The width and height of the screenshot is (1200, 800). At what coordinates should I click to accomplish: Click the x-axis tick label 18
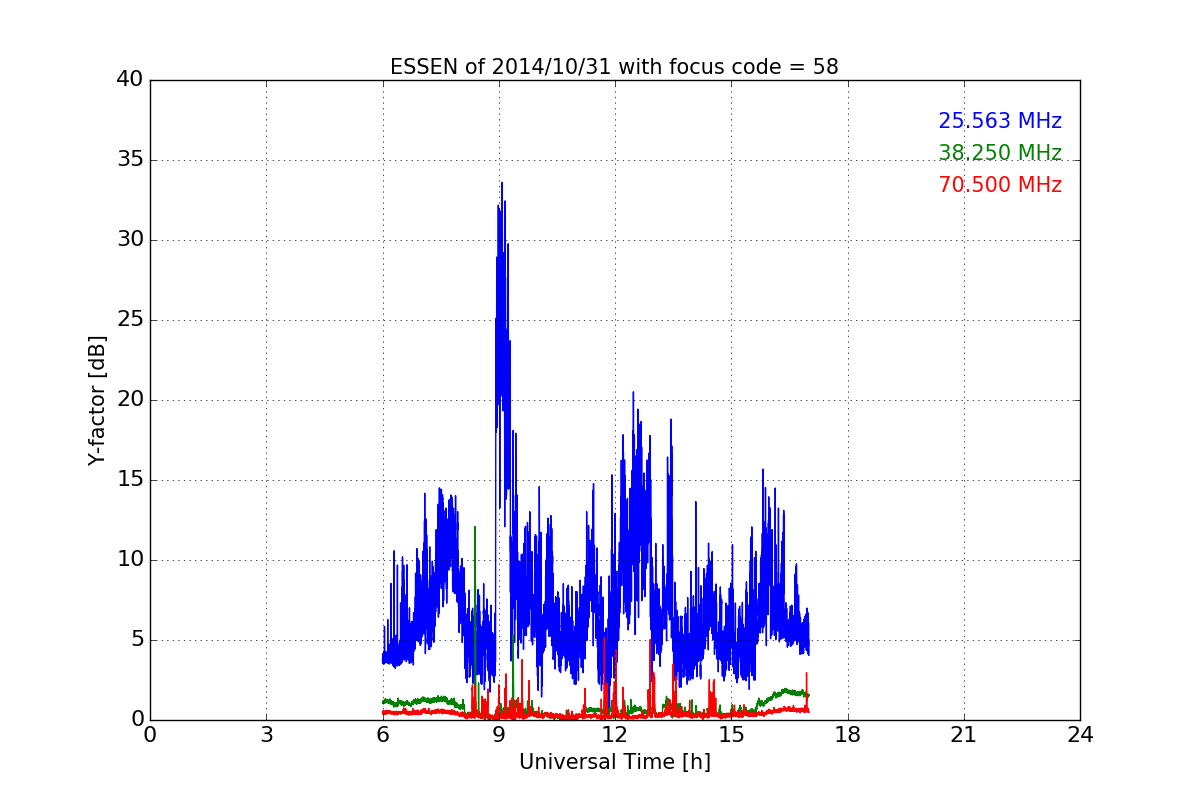coord(848,735)
